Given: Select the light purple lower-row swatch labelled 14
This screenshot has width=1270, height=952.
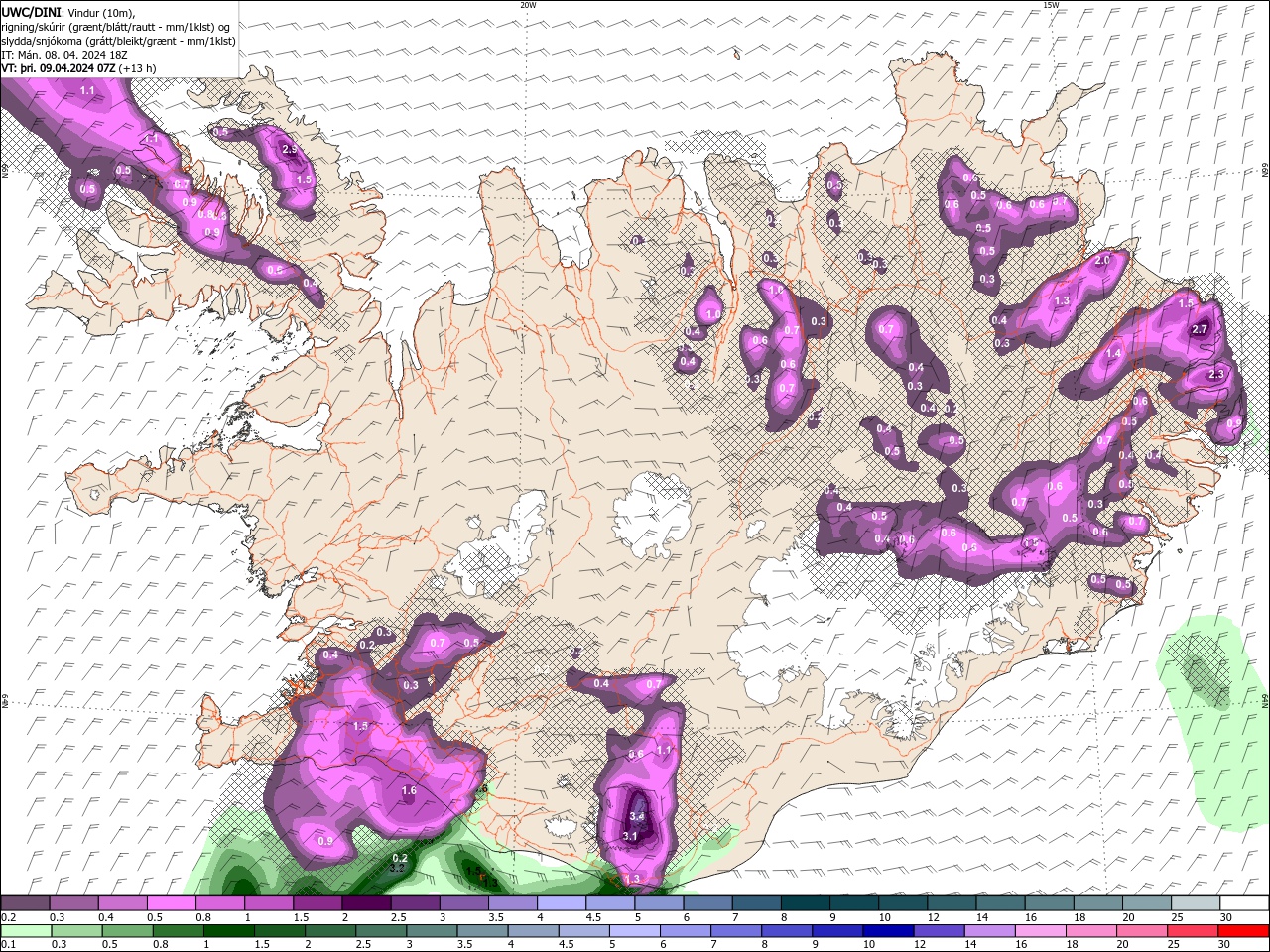Looking at the screenshot, I should tap(988, 931).
